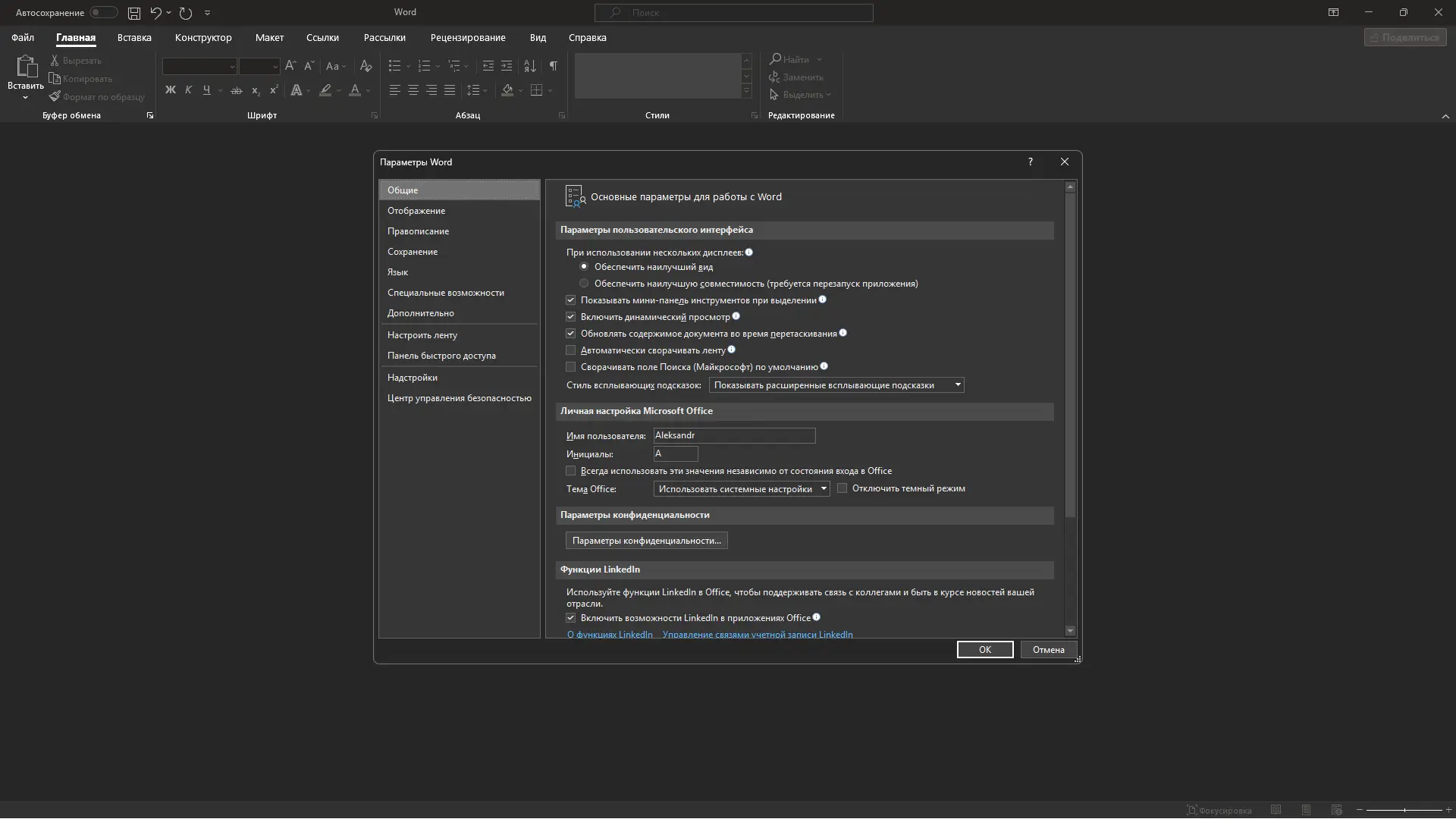The image size is (1456, 819).
Task: Expand the Тема Office combo box
Action: tap(741, 489)
